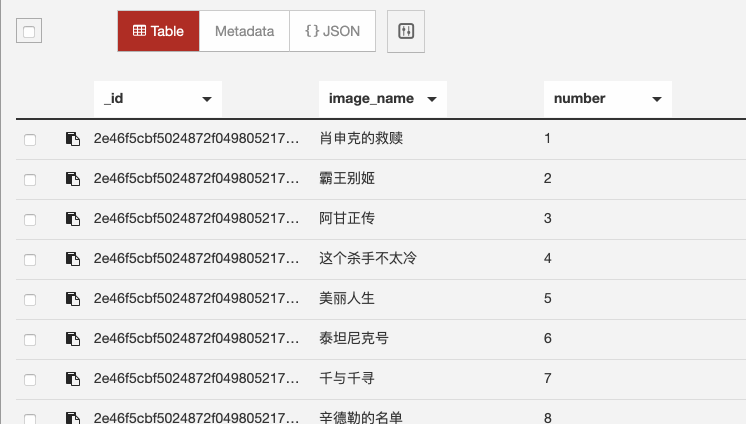The image size is (746, 424).
Task: Switch to the Table view tab
Action: click(158, 31)
